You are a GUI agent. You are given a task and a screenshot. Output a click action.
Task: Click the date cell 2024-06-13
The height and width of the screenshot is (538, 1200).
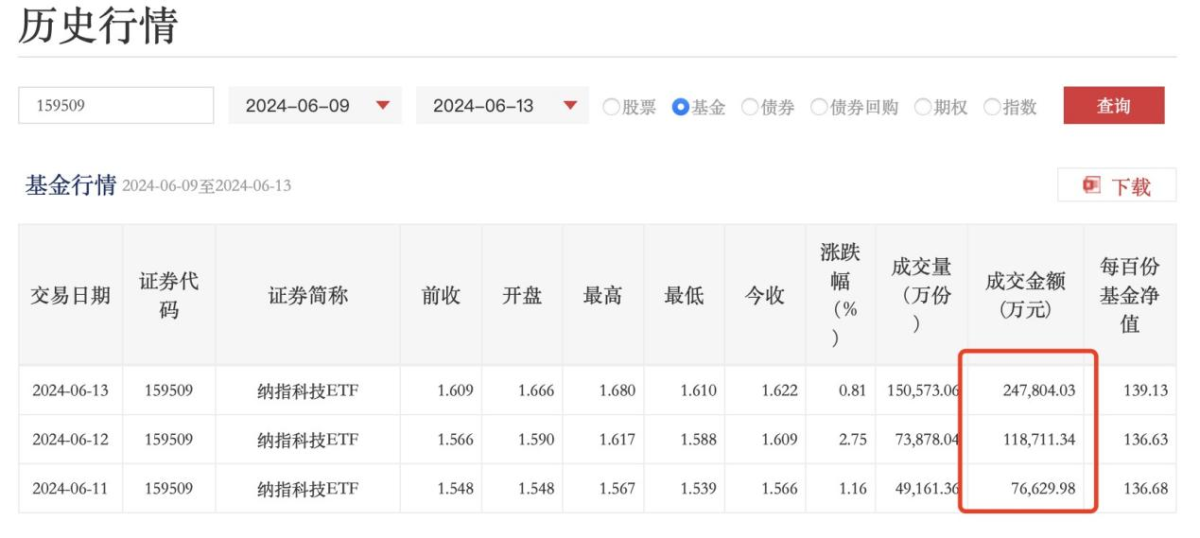[x=70, y=391]
